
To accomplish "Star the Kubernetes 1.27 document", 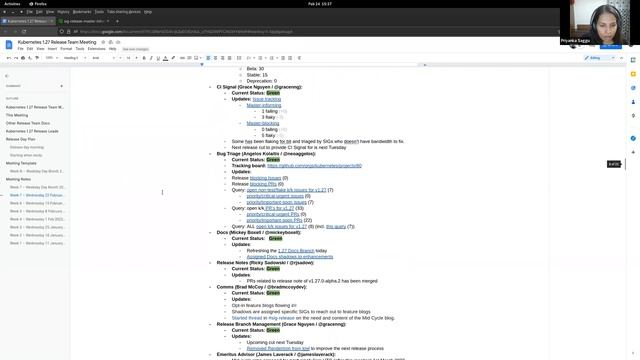I will click(x=103, y=42).
